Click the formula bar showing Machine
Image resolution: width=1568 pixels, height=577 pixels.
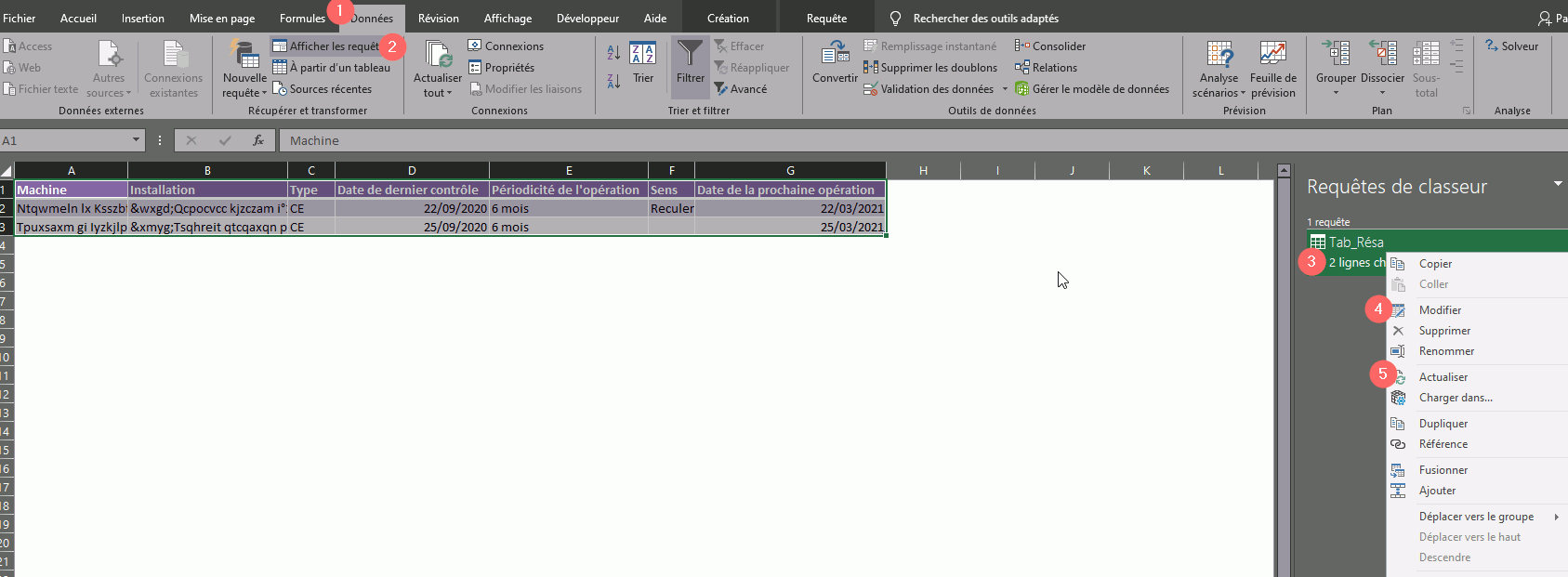click(744, 140)
